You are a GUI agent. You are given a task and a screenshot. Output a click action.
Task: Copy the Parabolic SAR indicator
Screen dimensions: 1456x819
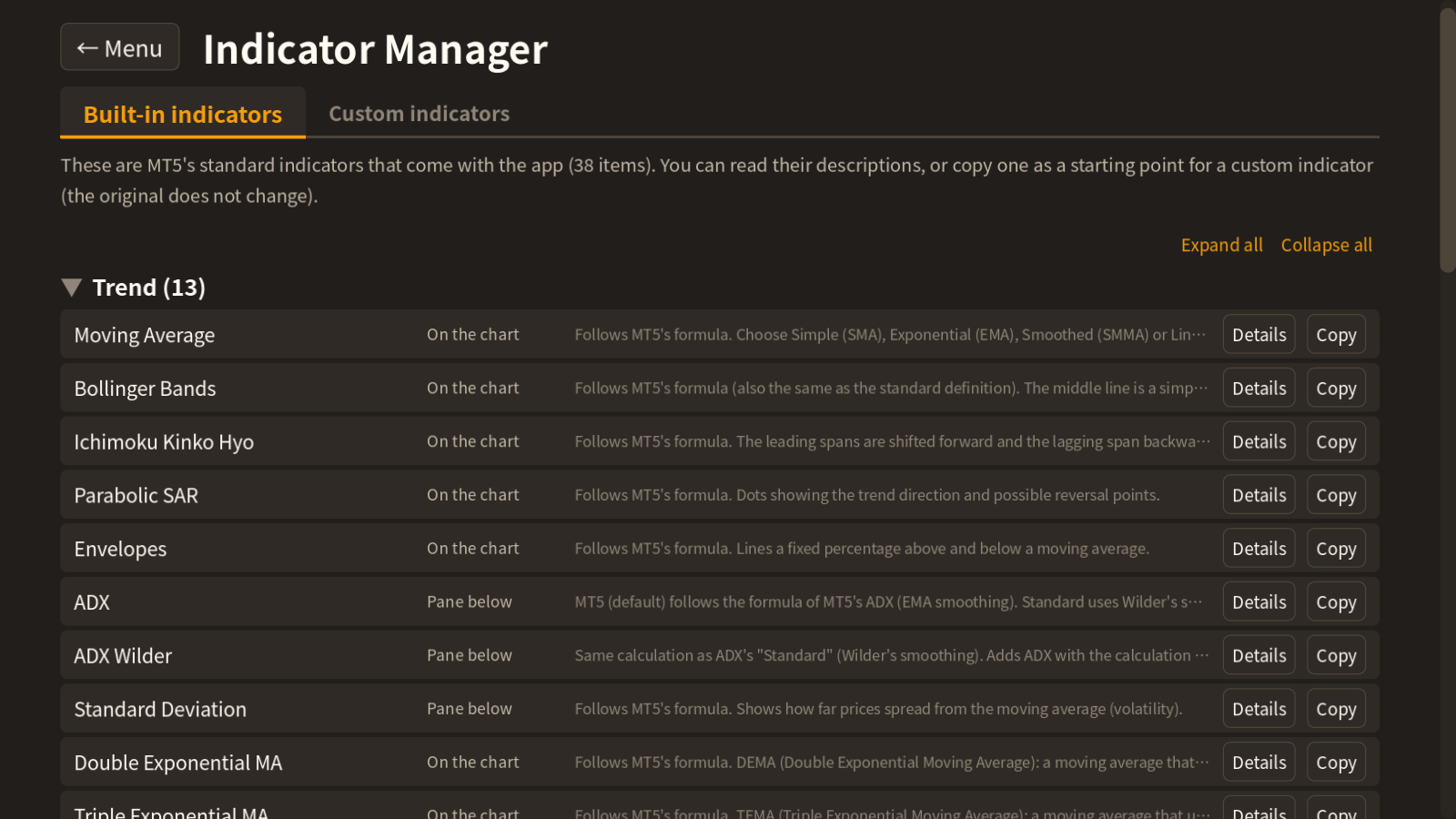click(x=1336, y=495)
